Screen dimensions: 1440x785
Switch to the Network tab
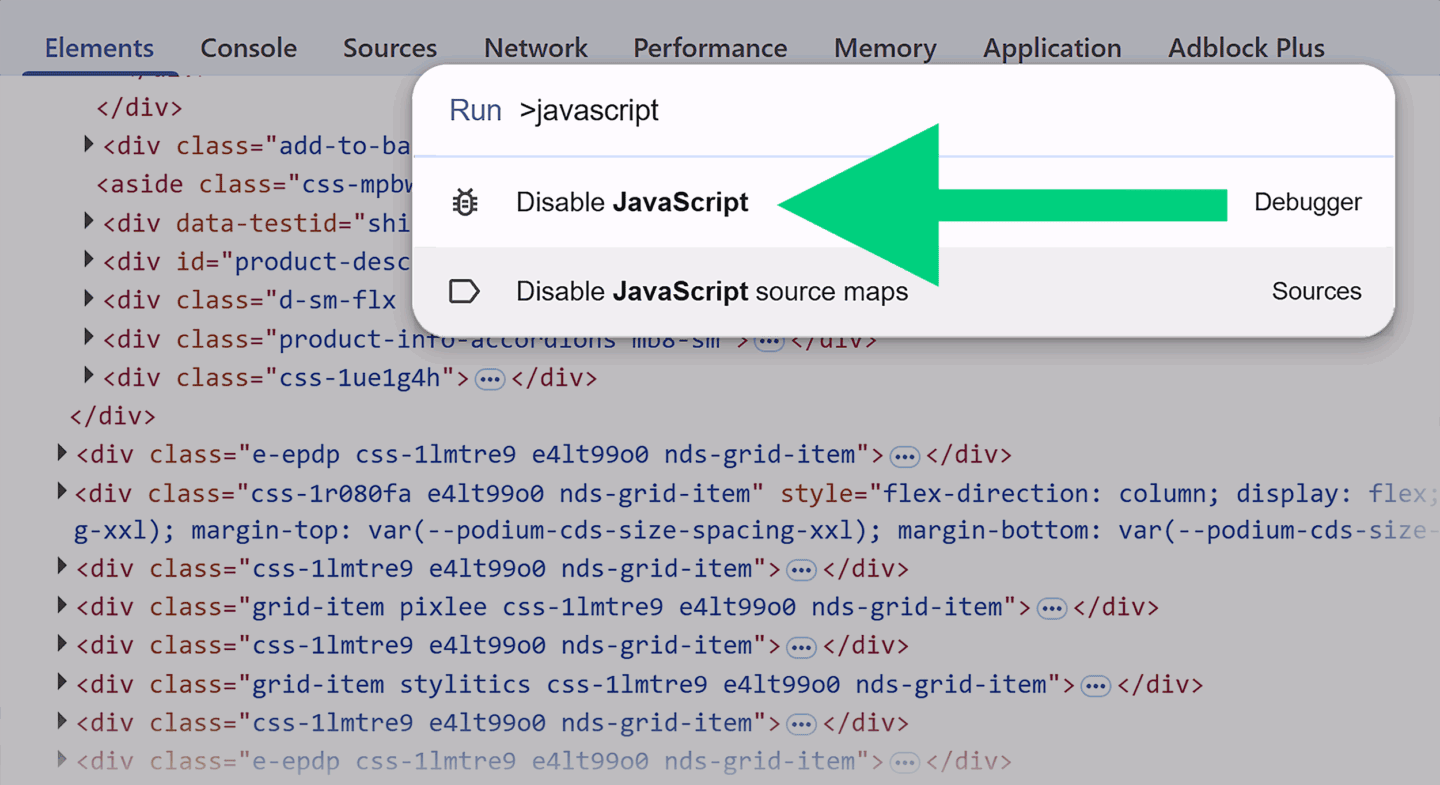click(x=535, y=48)
